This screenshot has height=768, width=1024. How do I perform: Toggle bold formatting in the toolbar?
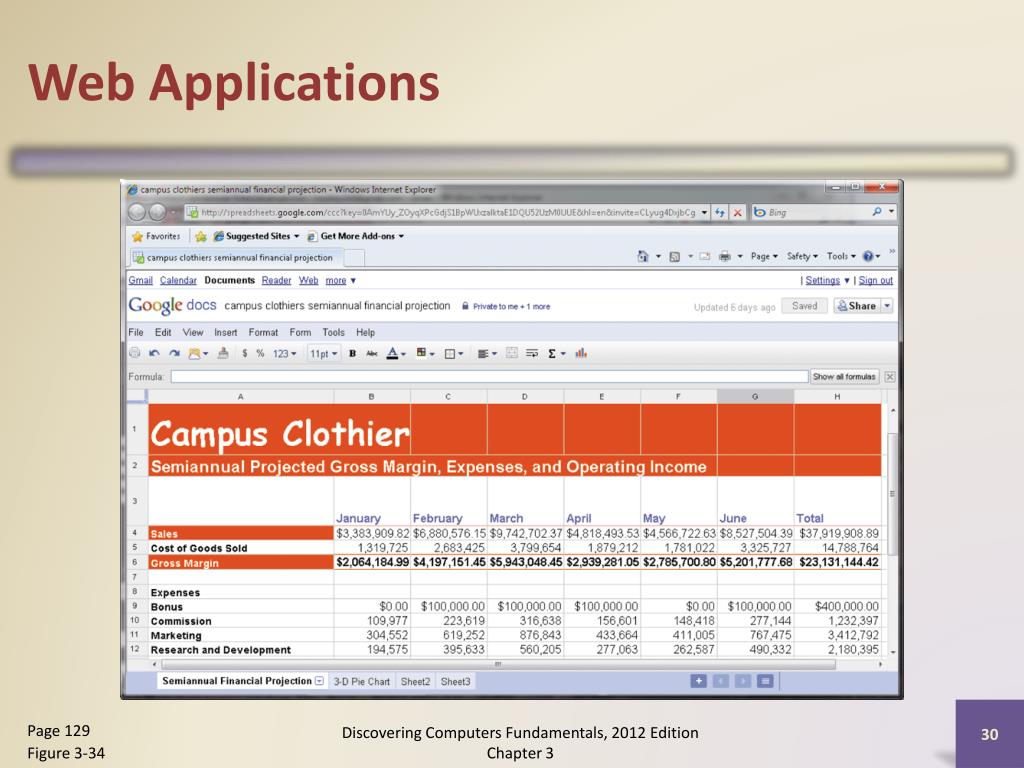(x=352, y=353)
